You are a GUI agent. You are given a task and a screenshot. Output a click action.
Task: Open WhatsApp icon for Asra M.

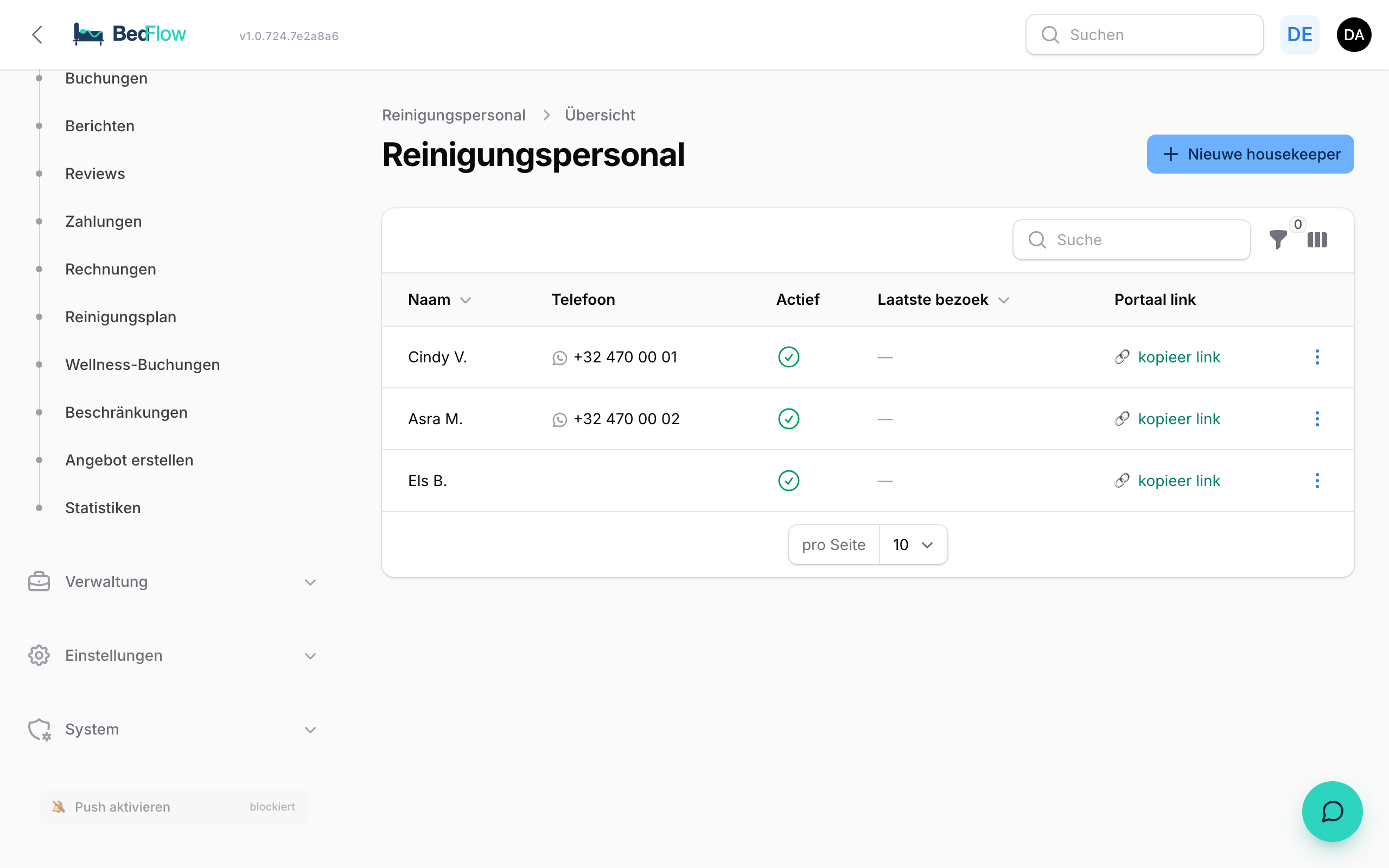coord(559,420)
